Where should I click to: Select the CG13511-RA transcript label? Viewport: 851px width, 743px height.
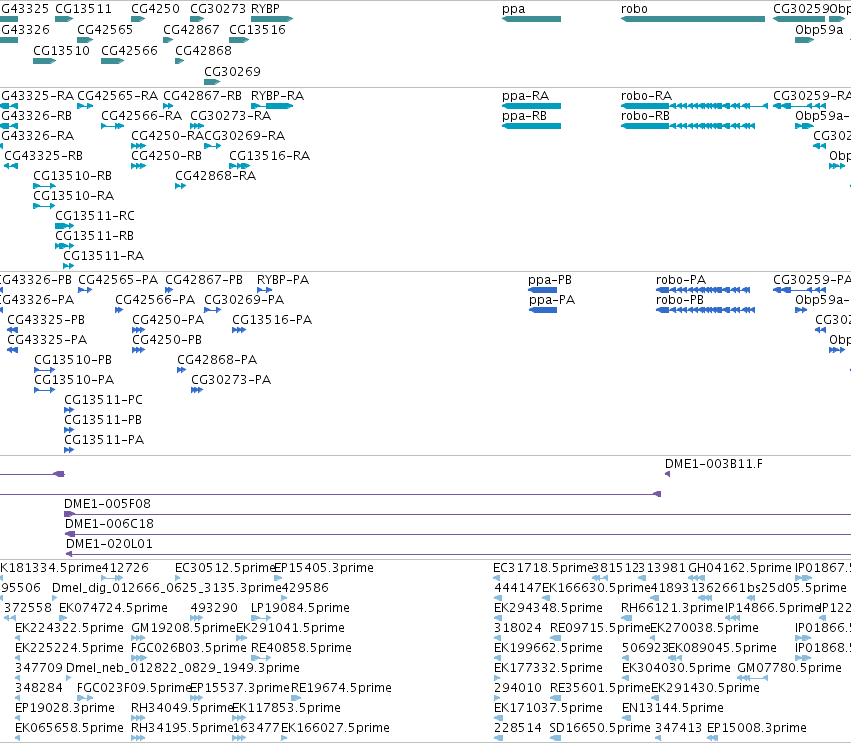pos(104,257)
